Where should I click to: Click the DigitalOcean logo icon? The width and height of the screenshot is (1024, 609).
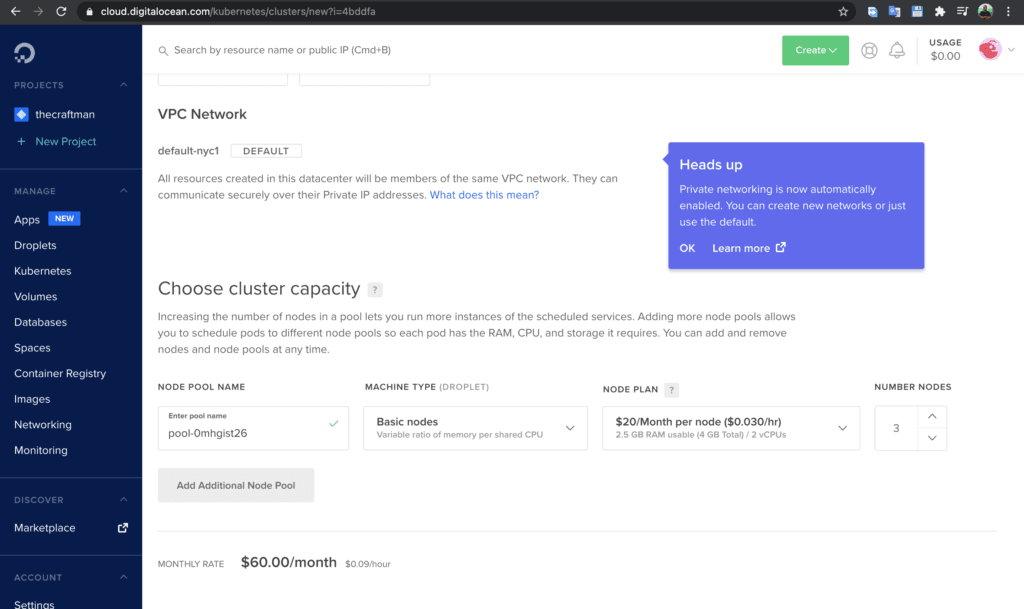[24, 53]
